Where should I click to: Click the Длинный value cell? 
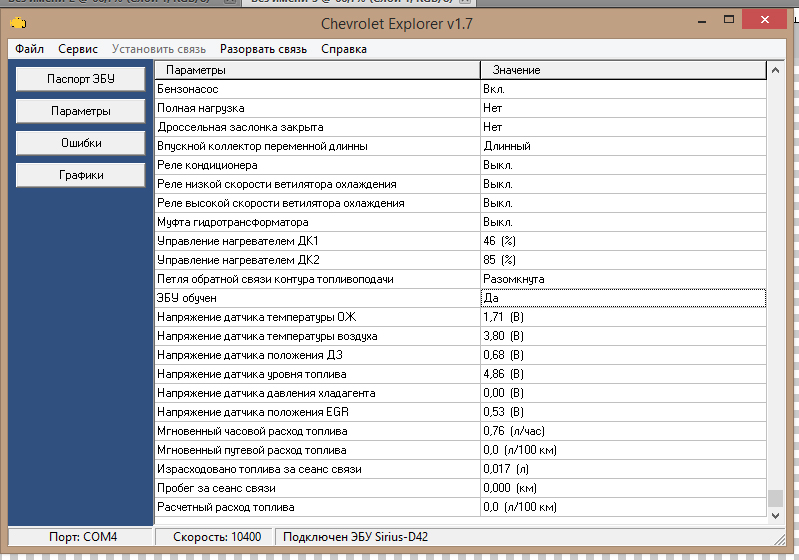[623, 146]
